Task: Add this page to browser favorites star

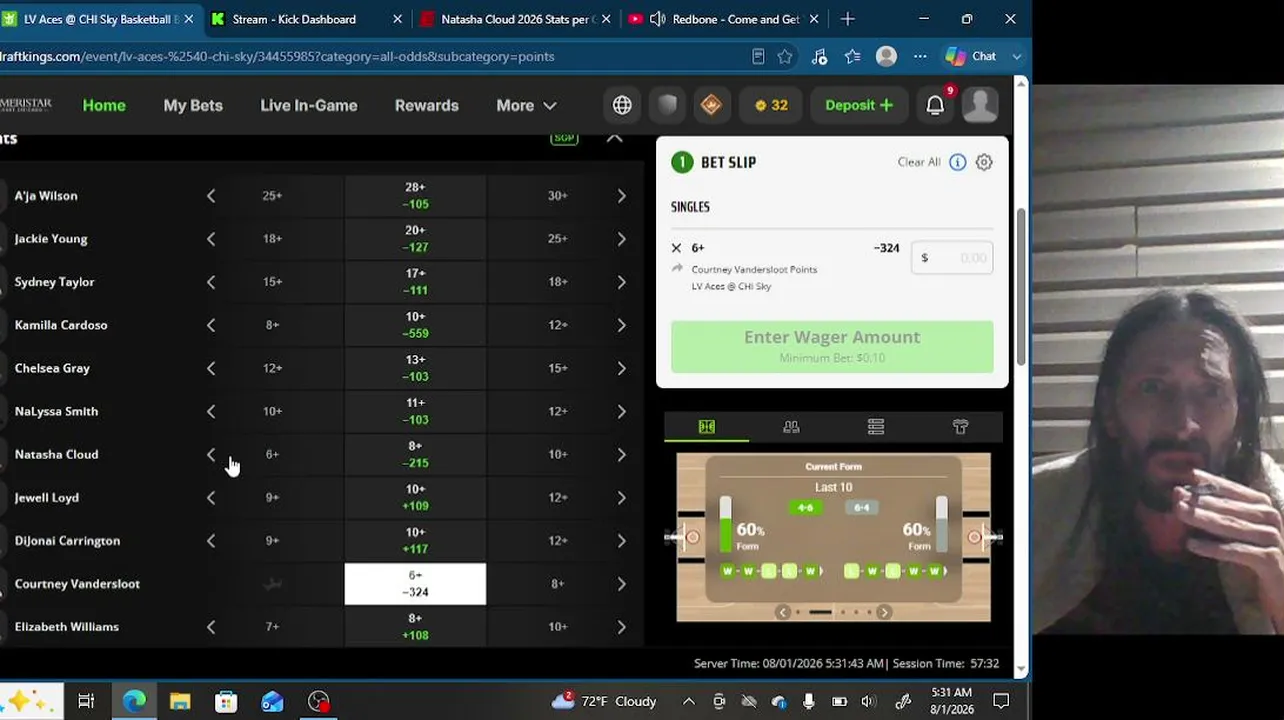Action: pos(785,56)
